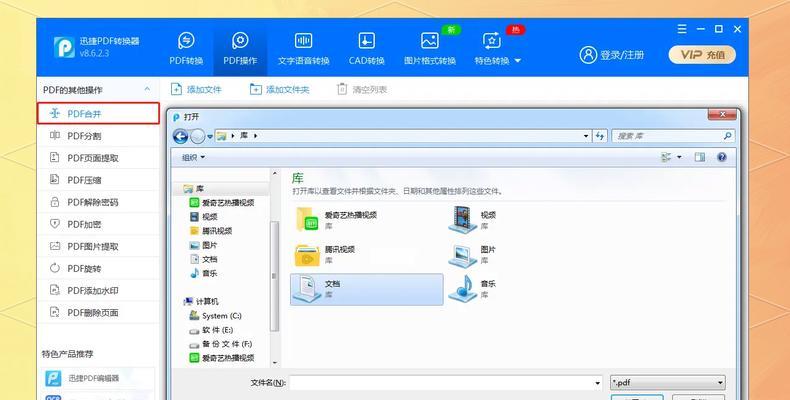The image size is (790, 400).
Task: Click the help question mark icon
Action: coord(721,158)
